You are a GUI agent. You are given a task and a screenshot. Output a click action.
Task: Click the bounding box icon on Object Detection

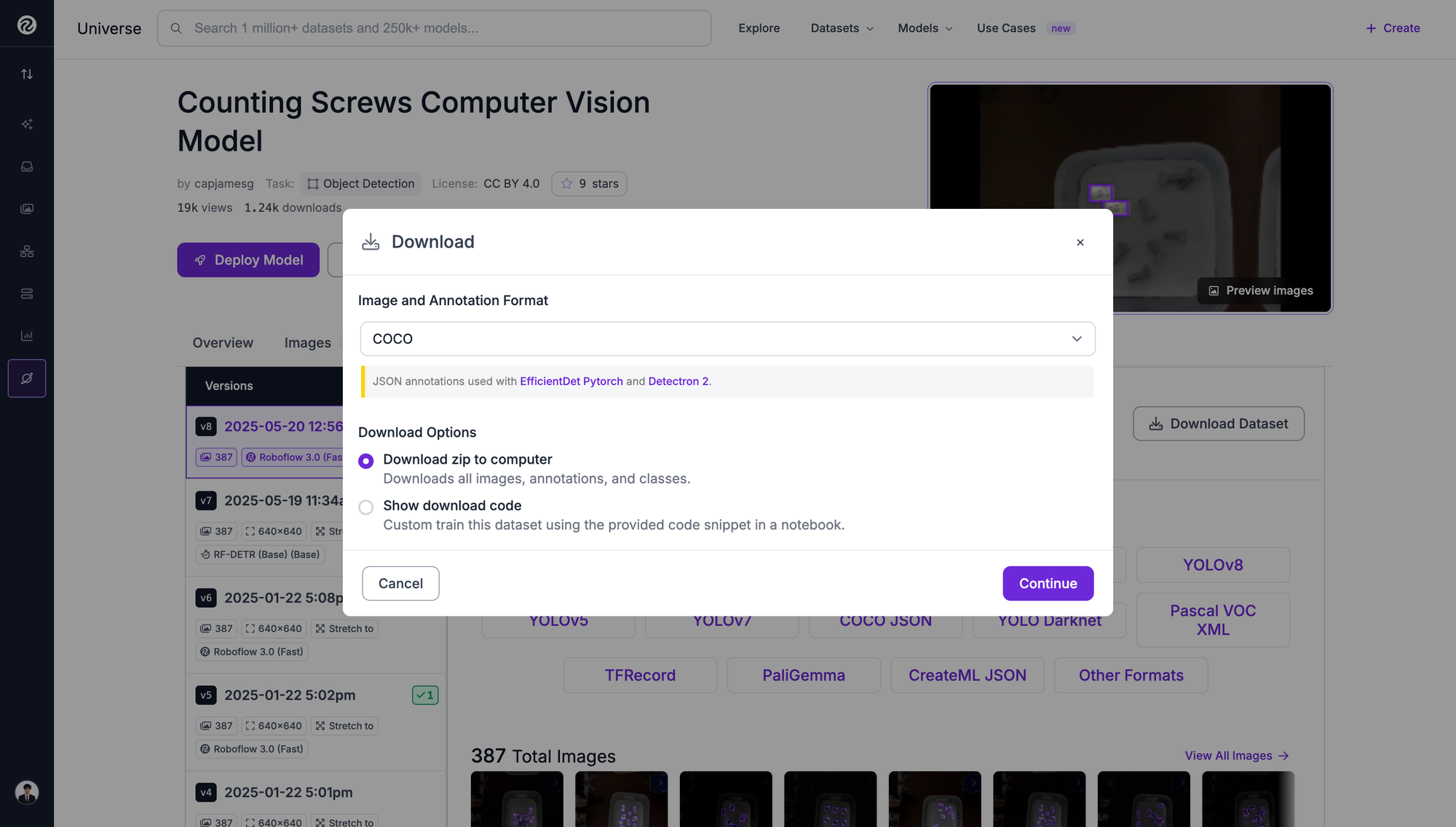click(x=313, y=183)
